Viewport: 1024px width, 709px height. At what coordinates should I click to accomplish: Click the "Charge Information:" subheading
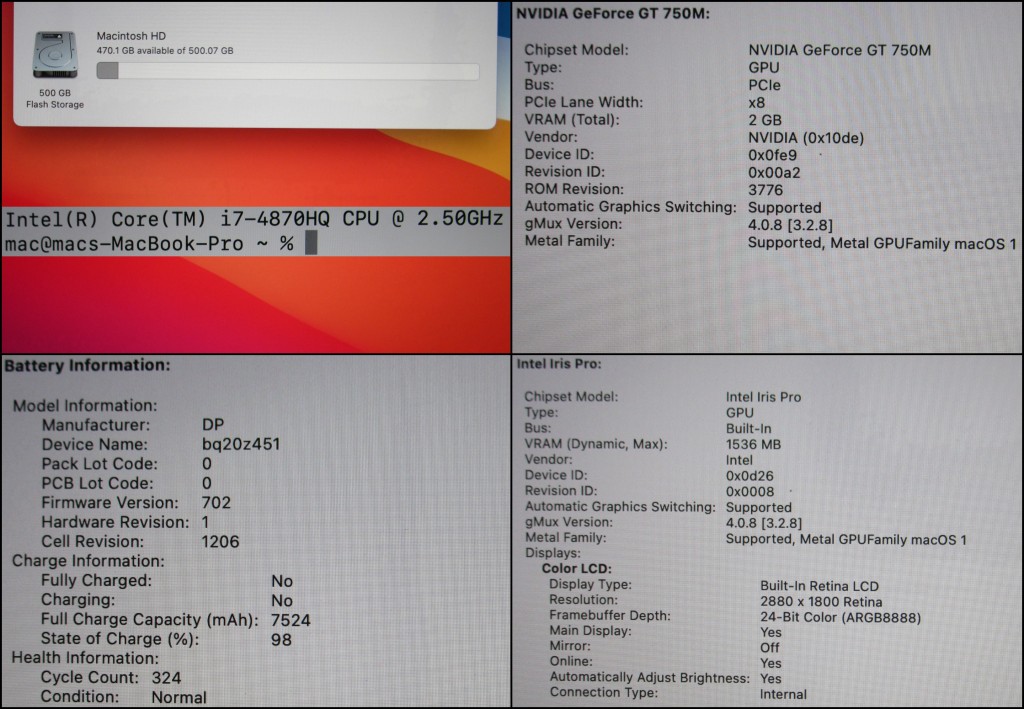click(x=88, y=561)
